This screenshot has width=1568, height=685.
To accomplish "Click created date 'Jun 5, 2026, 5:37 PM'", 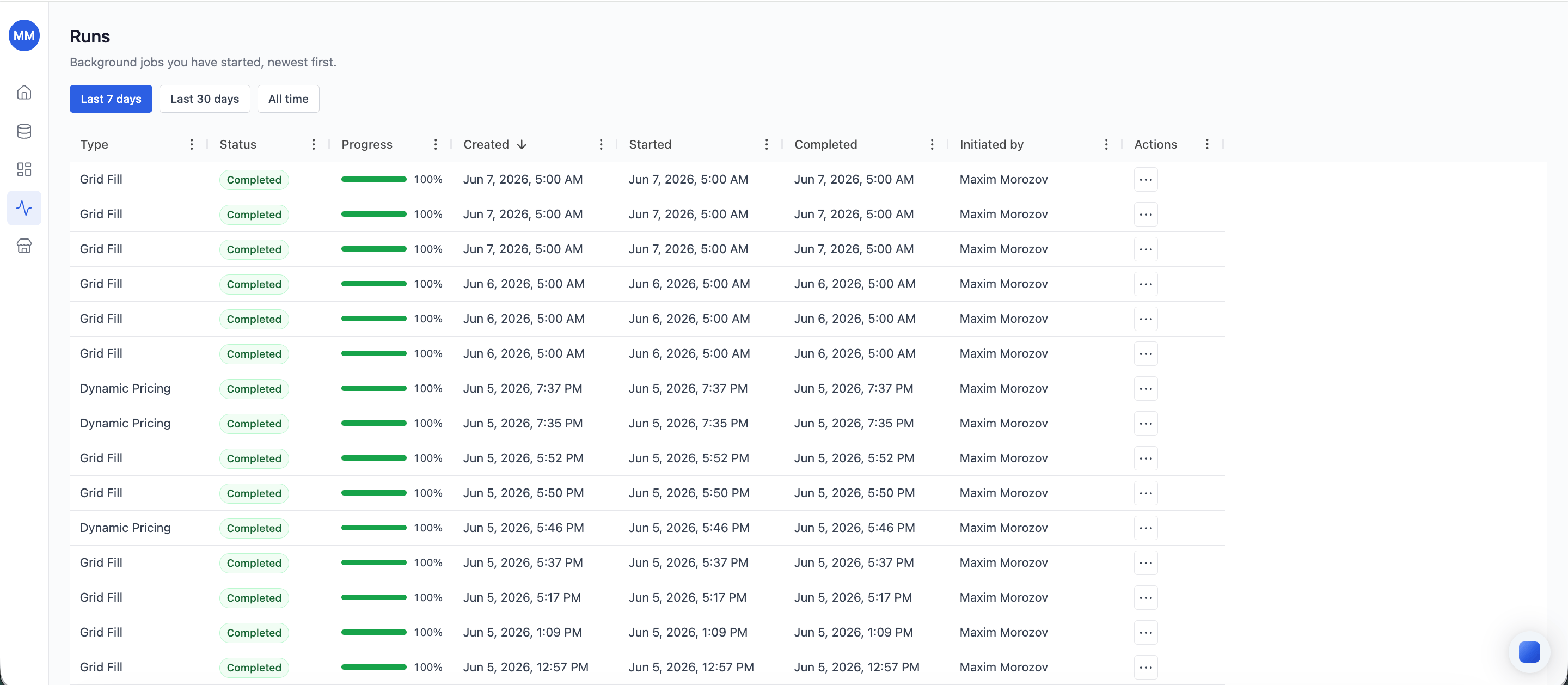I will pos(523,562).
